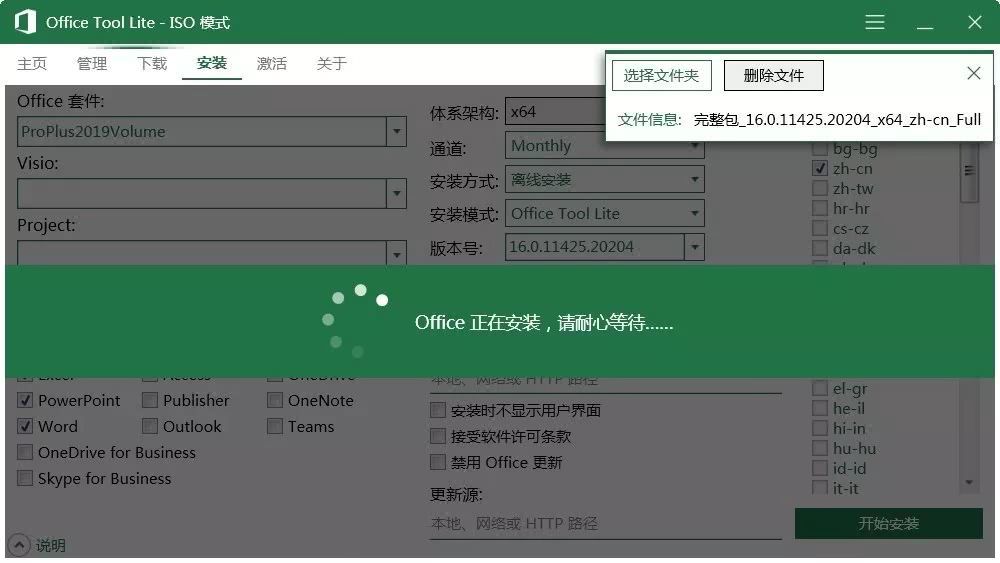Select the 安装 tab
1000x563 pixels.
[212, 64]
